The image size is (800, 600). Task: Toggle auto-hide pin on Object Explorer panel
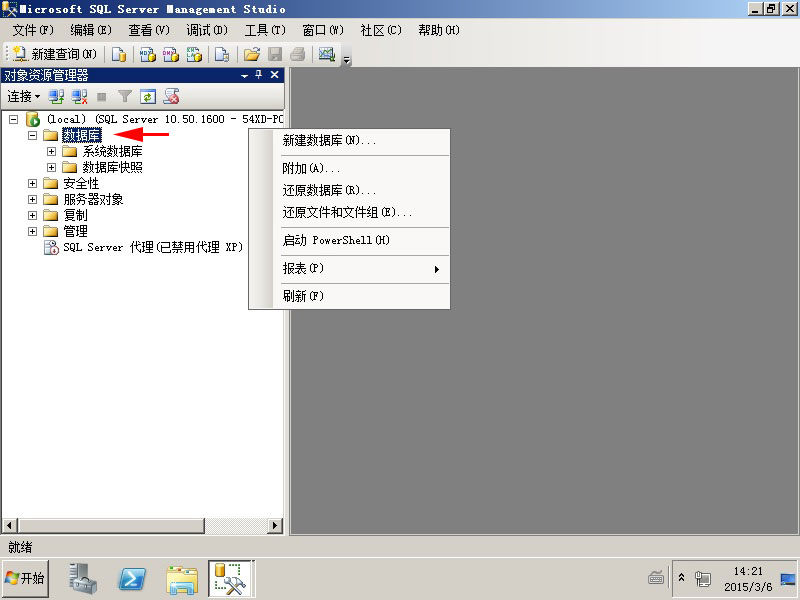click(x=259, y=75)
